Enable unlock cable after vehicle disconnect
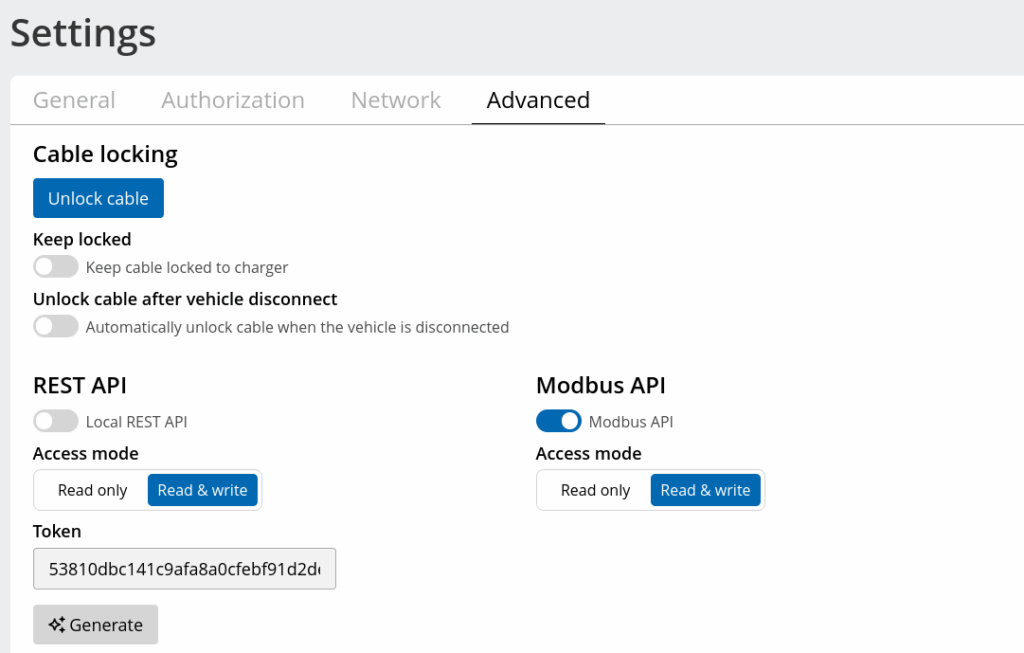 pos(55,326)
